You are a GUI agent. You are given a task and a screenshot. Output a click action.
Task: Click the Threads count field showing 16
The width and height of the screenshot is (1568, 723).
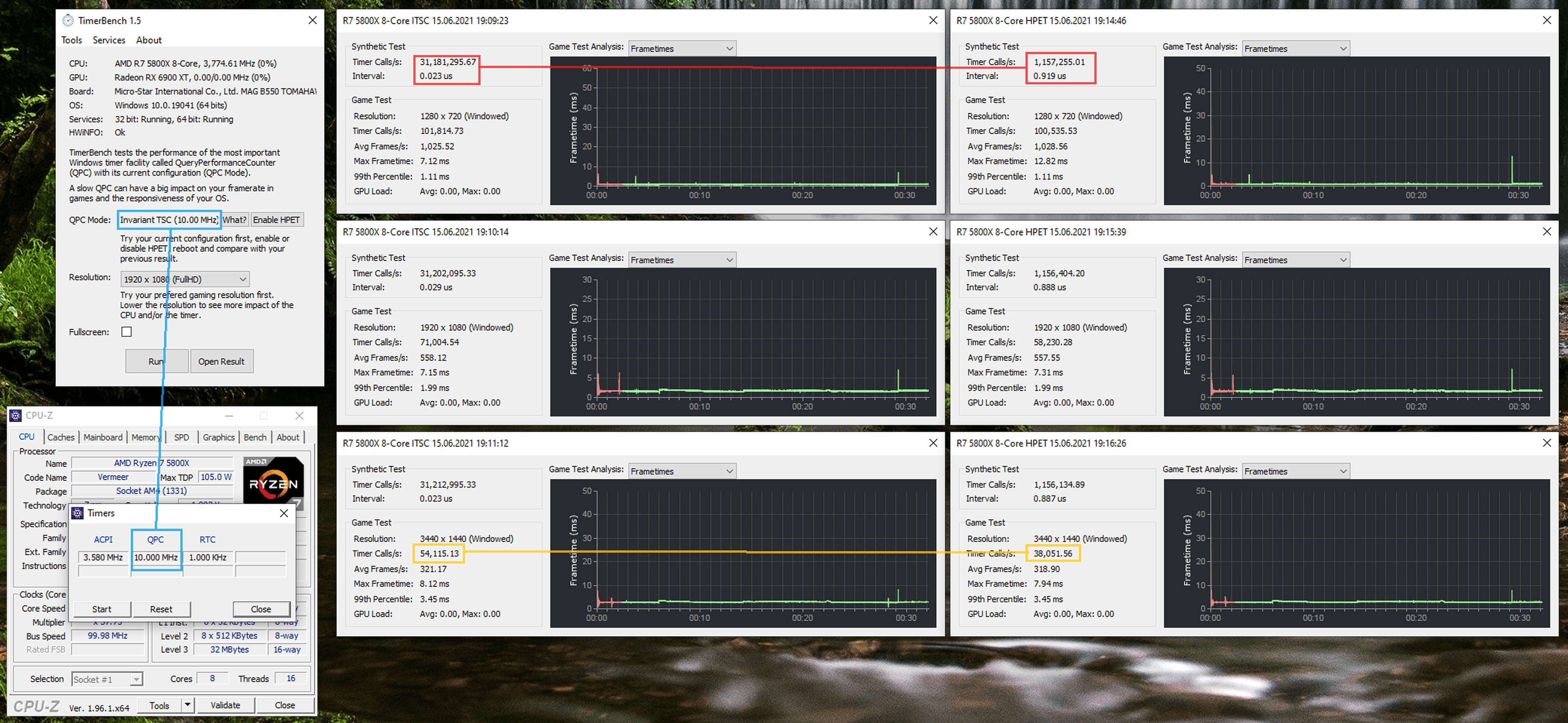(291, 678)
